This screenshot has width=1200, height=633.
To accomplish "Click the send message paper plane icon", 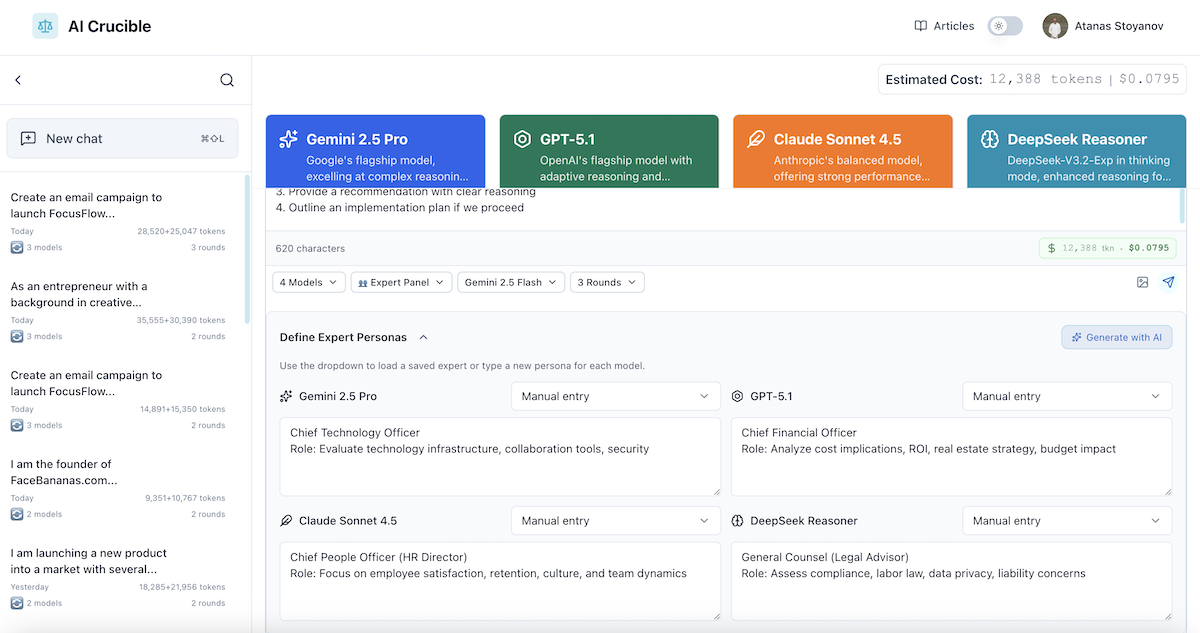I will click(1168, 282).
